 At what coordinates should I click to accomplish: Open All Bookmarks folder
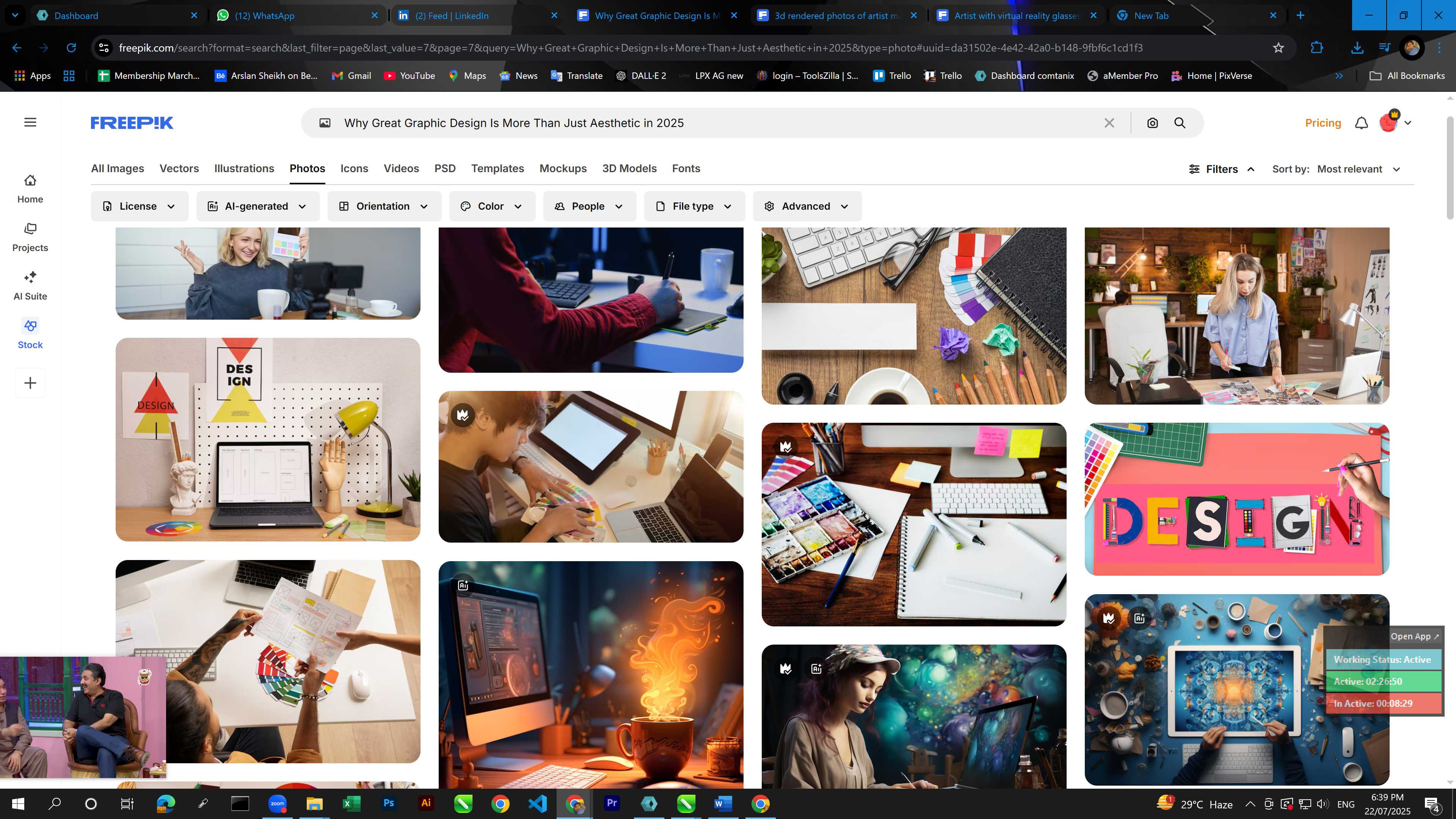click(x=1407, y=76)
